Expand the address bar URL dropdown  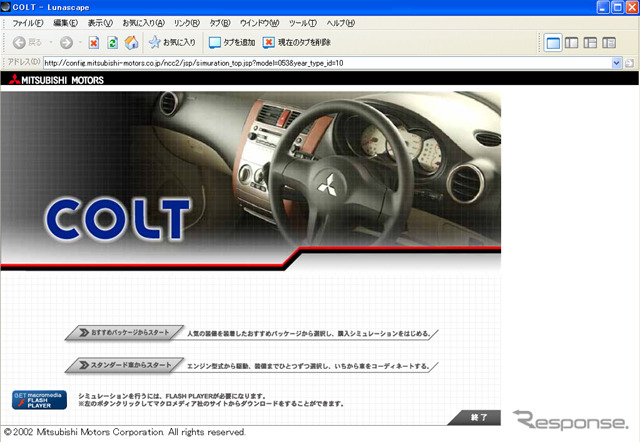pos(617,62)
